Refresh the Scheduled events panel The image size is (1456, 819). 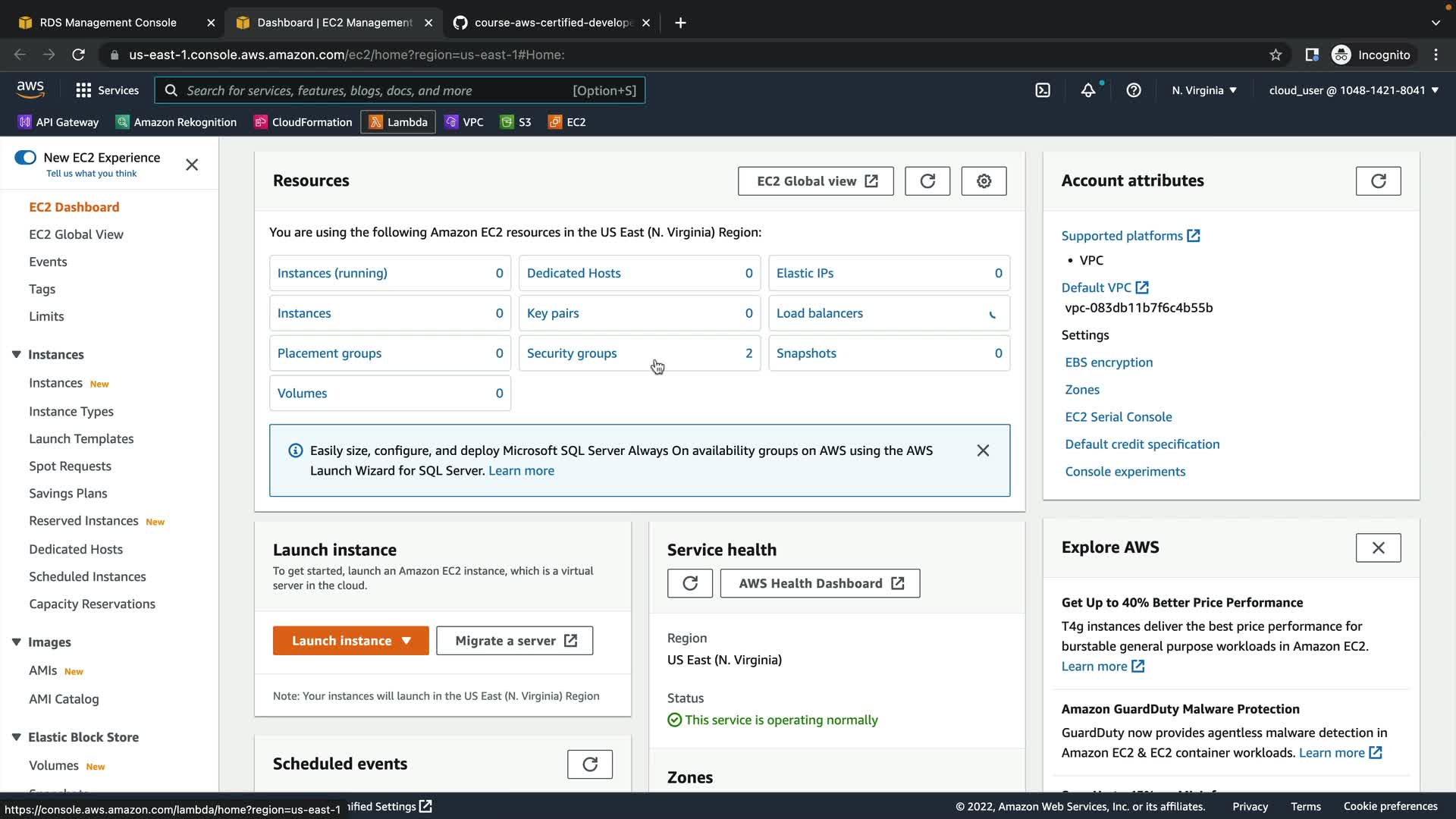pyautogui.click(x=589, y=764)
